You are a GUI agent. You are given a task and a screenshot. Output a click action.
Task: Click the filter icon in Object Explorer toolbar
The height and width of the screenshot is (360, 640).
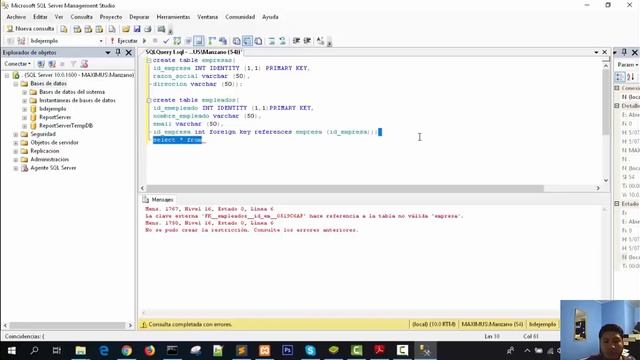pyautogui.click(x=73, y=64)
